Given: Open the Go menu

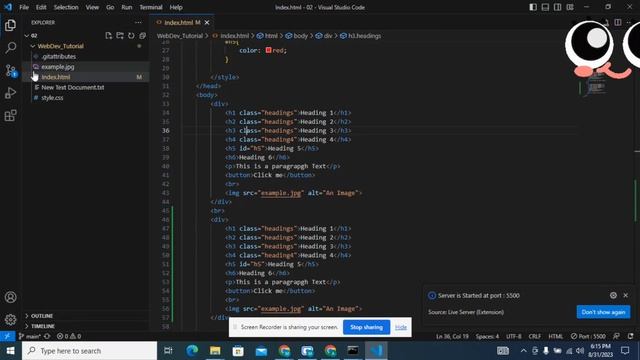Looking at the screenshot, I should coord(110,7).
